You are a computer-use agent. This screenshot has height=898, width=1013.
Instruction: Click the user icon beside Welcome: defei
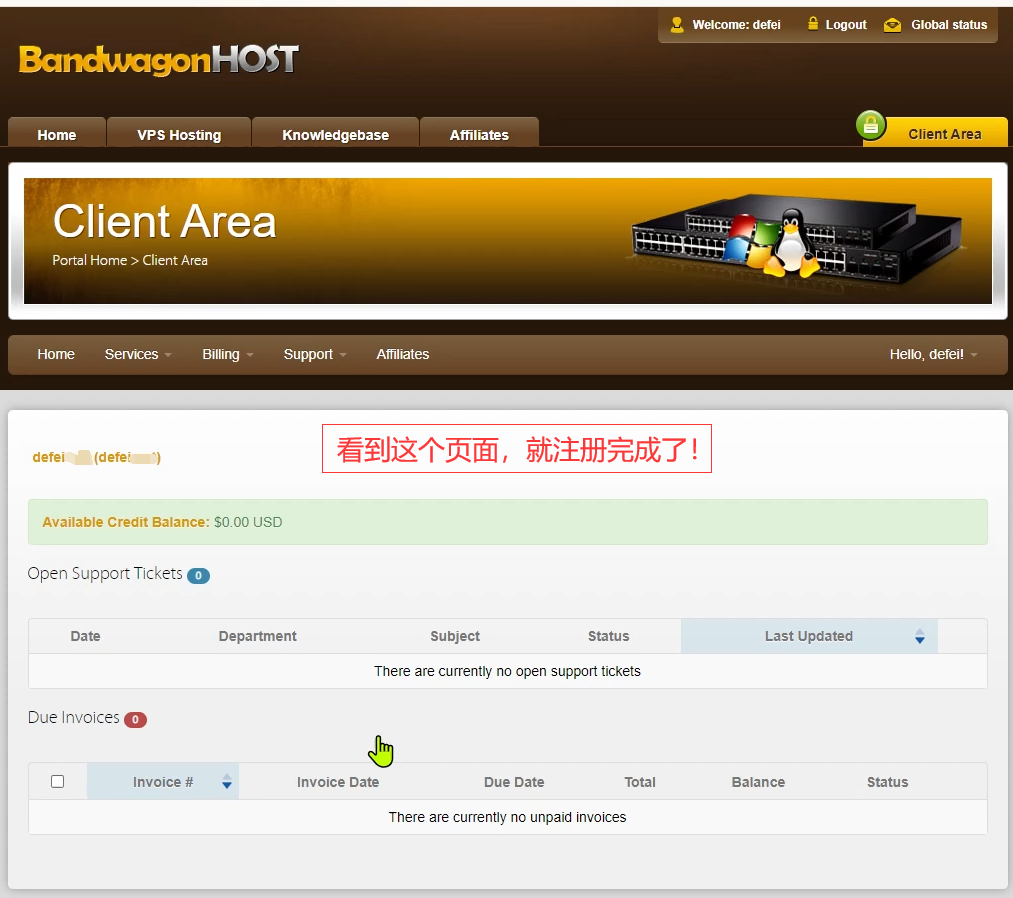coord(676,25)
